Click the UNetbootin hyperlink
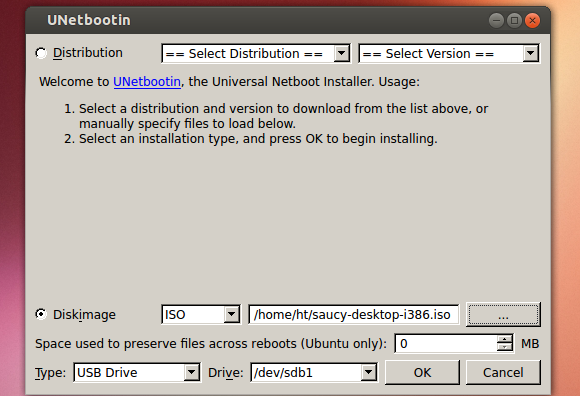580x396 pixels. coord(147,82)
